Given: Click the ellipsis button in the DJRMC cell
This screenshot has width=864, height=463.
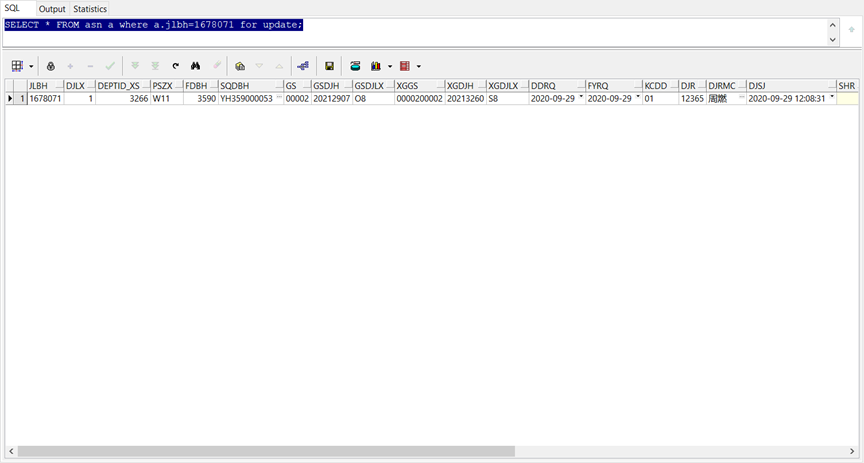Looking at the screenshot, I should pos(742,98).
